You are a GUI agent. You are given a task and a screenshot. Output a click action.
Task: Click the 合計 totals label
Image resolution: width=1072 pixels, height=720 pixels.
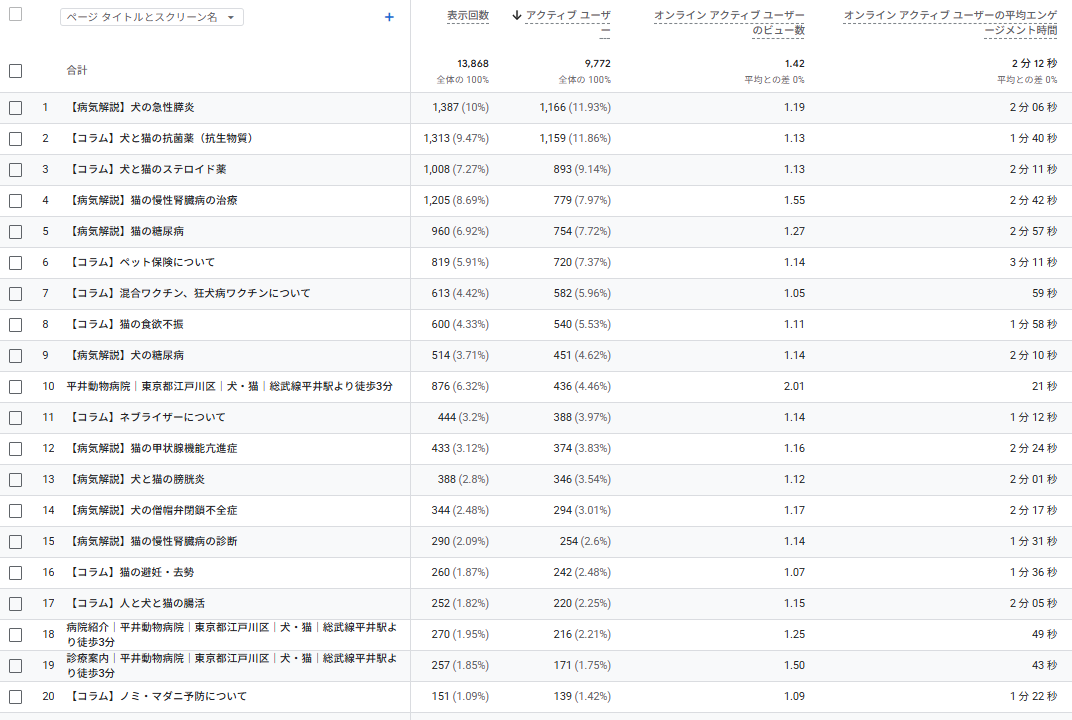[x=77, y=70]
